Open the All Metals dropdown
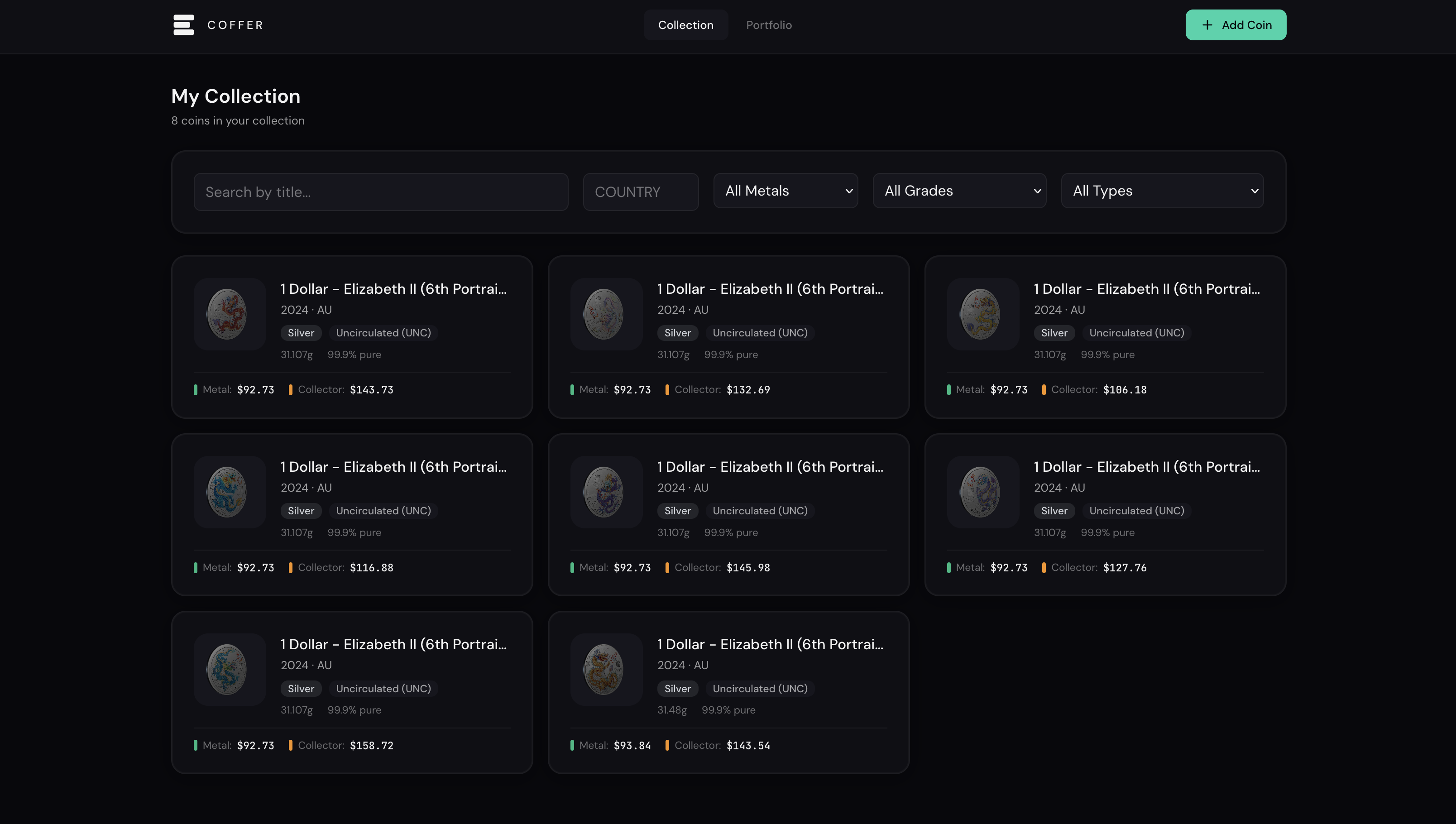This screenshot has width=1456, height=824. coord(785,191)
